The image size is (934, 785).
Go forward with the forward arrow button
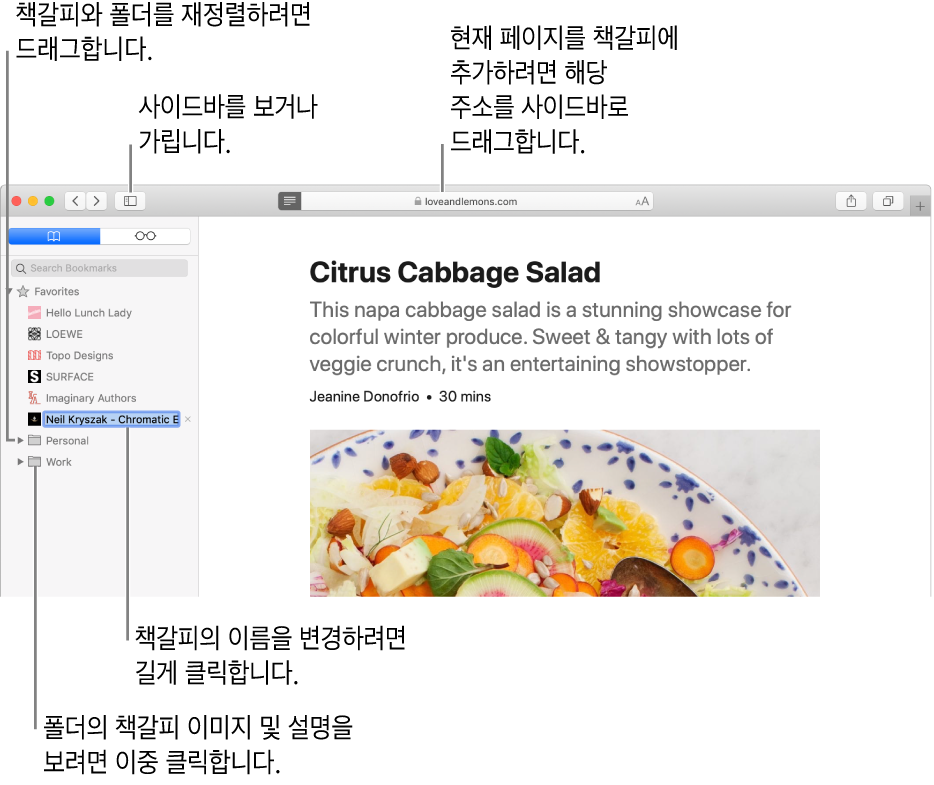pos(96,201)
